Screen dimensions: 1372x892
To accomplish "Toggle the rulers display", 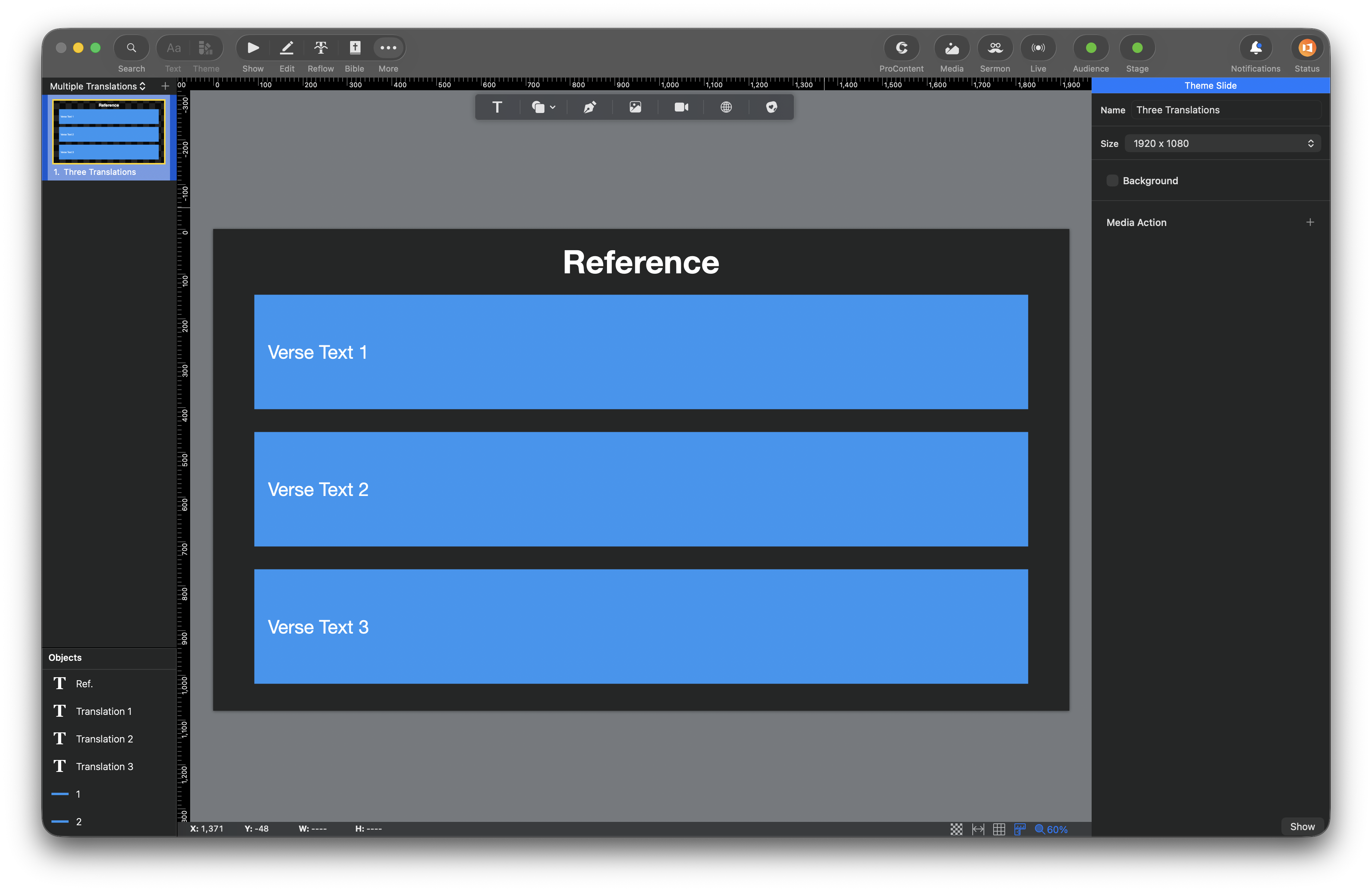I will [x=1020, y=829].
